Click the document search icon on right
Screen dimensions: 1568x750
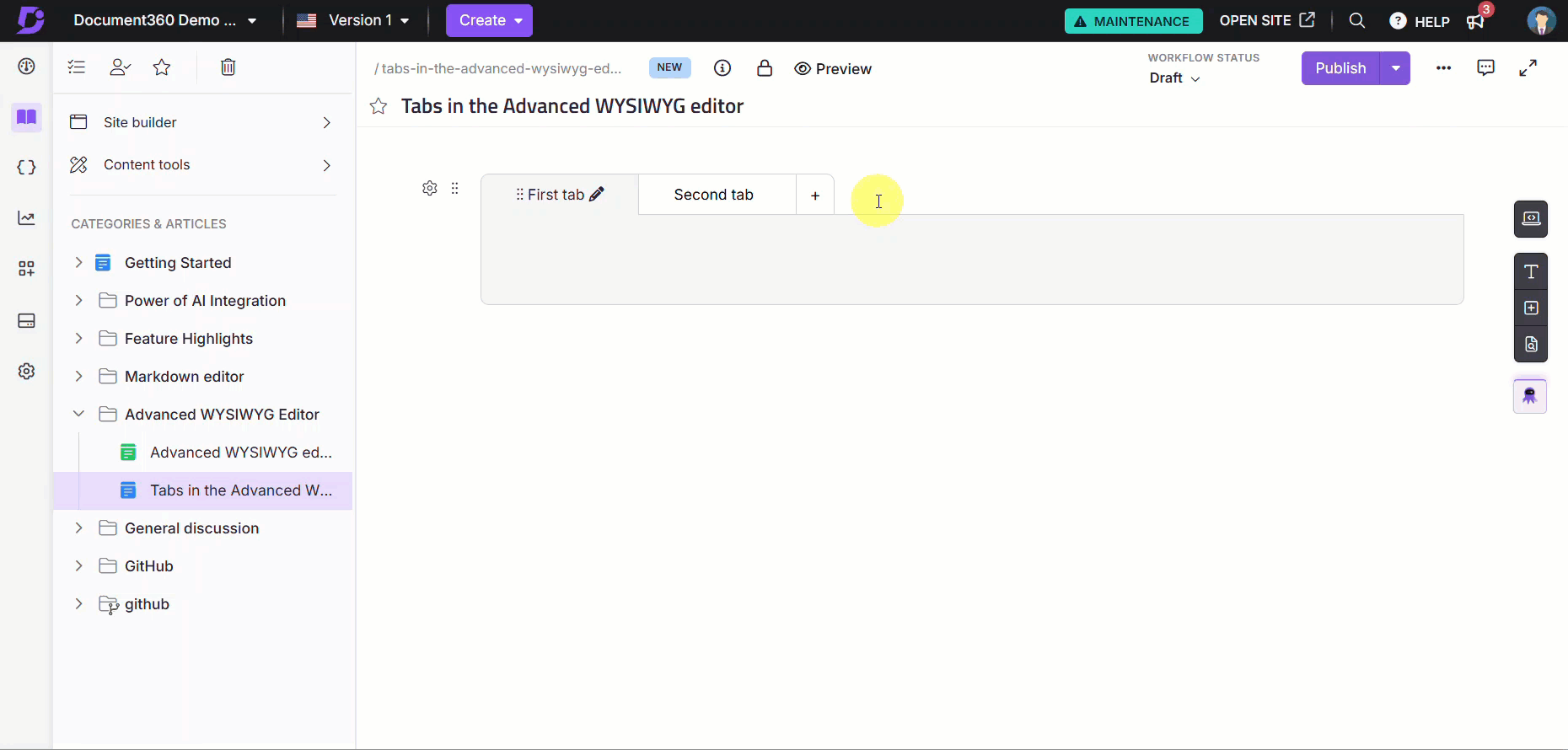(1531, 344)
